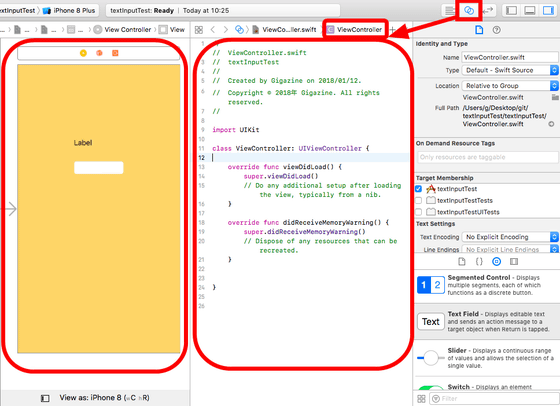
Task: Click line class ViewController: UIViewController
Action: coord(291,148)
